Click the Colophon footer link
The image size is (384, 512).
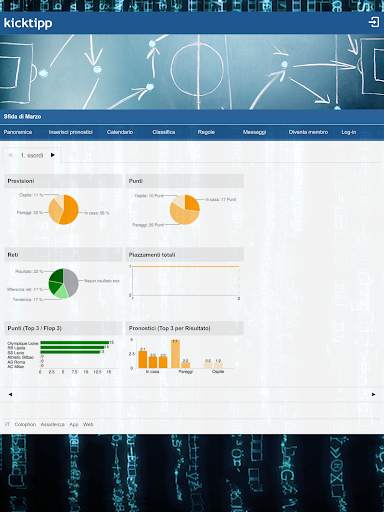[25, 424]
